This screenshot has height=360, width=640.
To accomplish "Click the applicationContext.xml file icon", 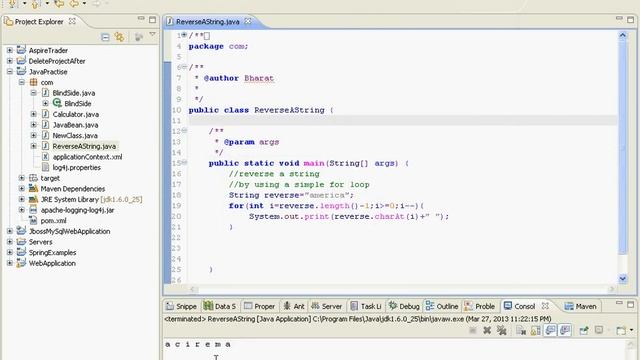I will pyautogui.click(x=45, y=157).
